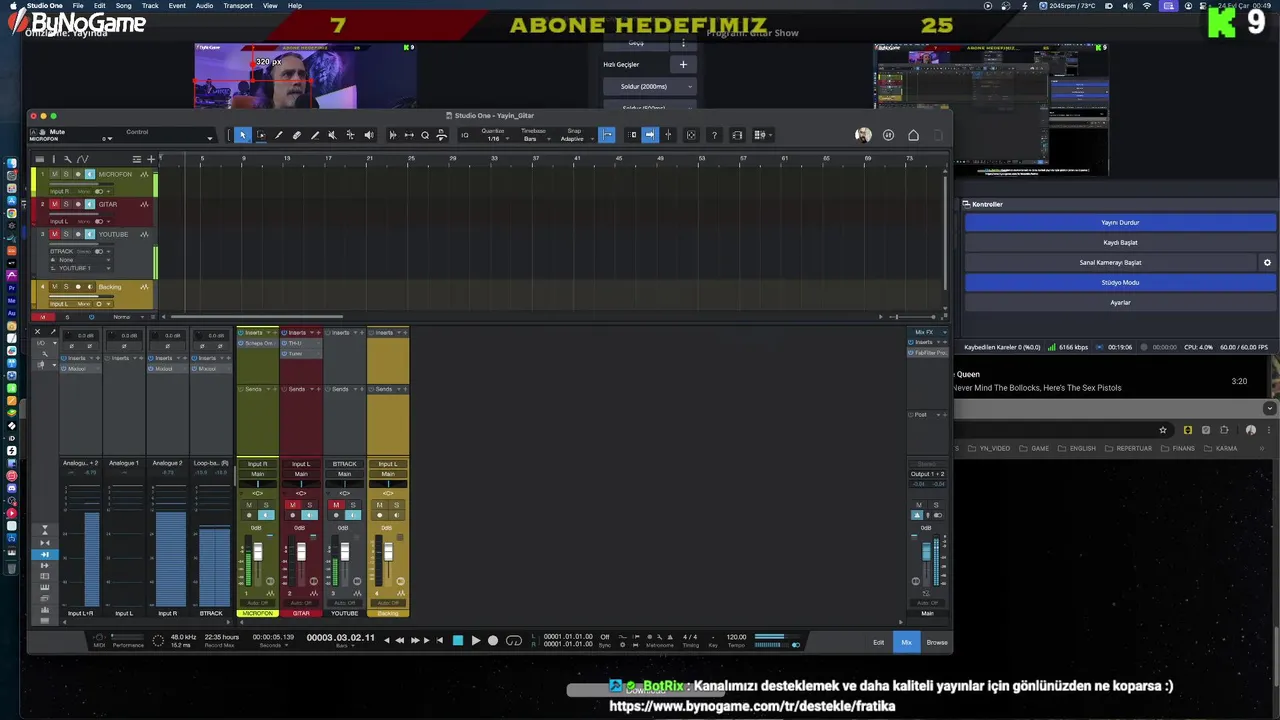This screenshot has height=720, width=1280.
Task: Open the File menu
Action: (x=77, y=5)
